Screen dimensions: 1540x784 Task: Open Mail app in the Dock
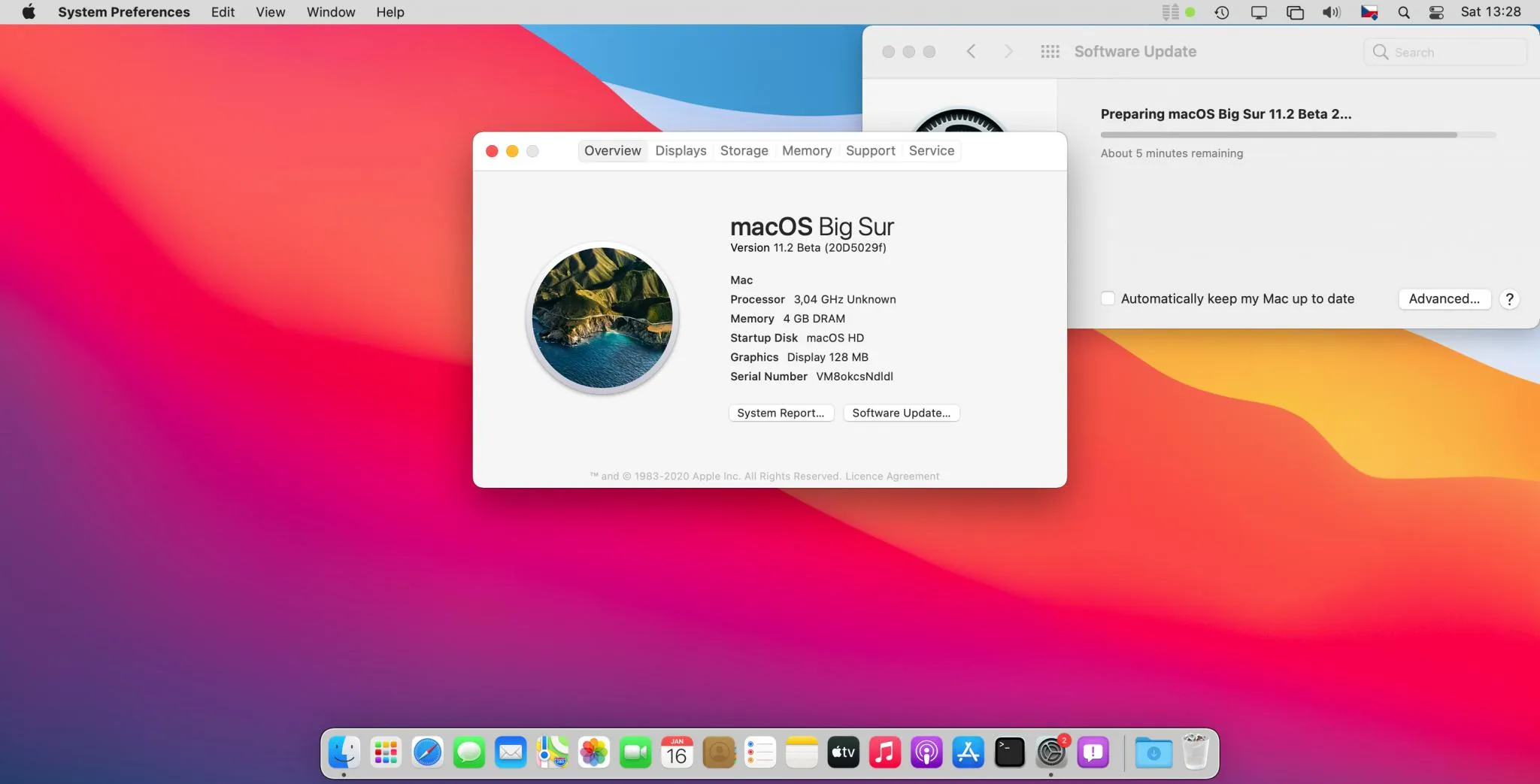pos(511,752)
